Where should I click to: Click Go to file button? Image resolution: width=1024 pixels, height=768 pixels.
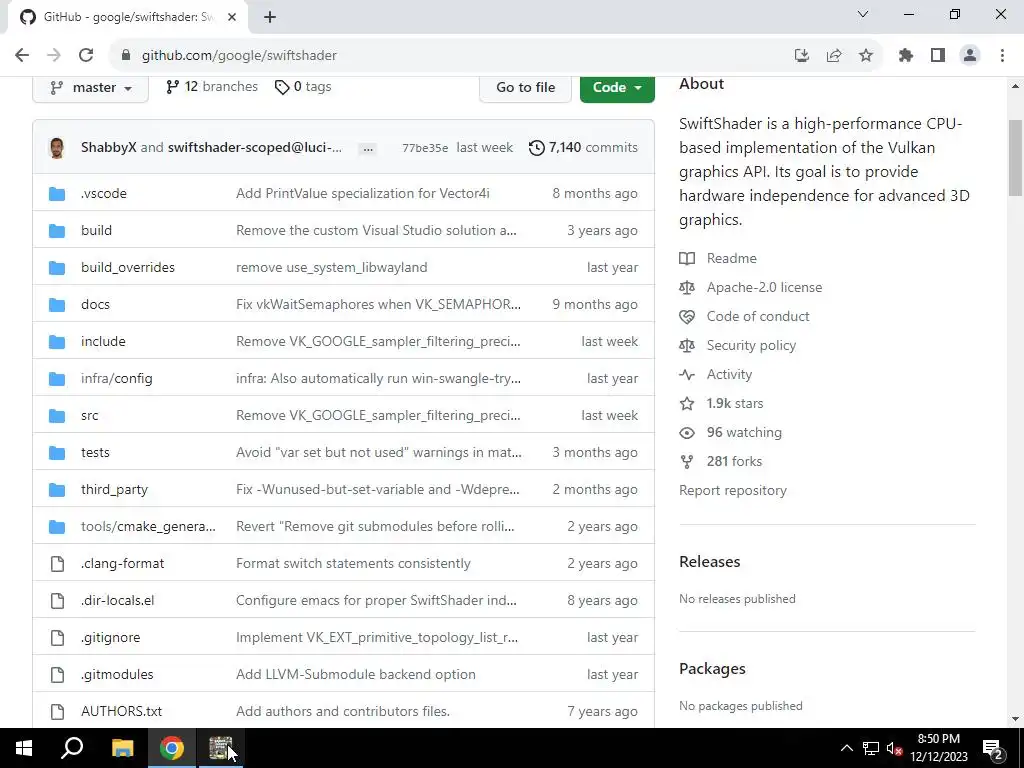coord(525,88)
